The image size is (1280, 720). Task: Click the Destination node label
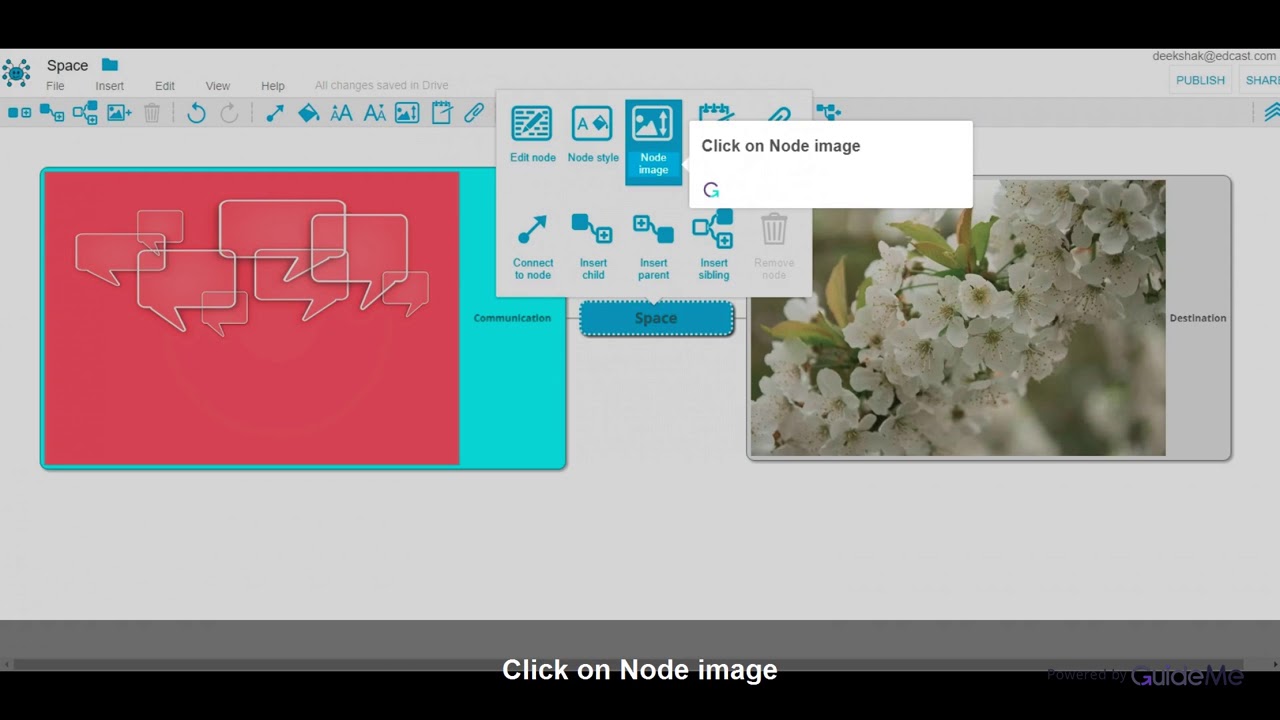coord(1198,318)
